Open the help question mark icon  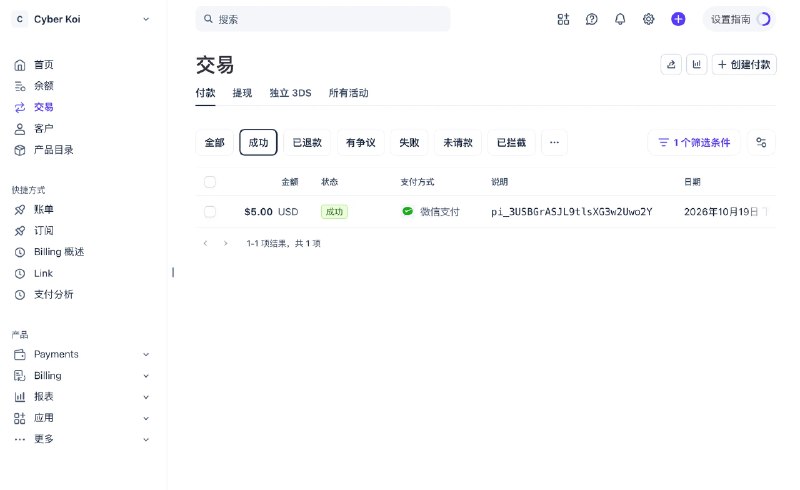[591, 19]
